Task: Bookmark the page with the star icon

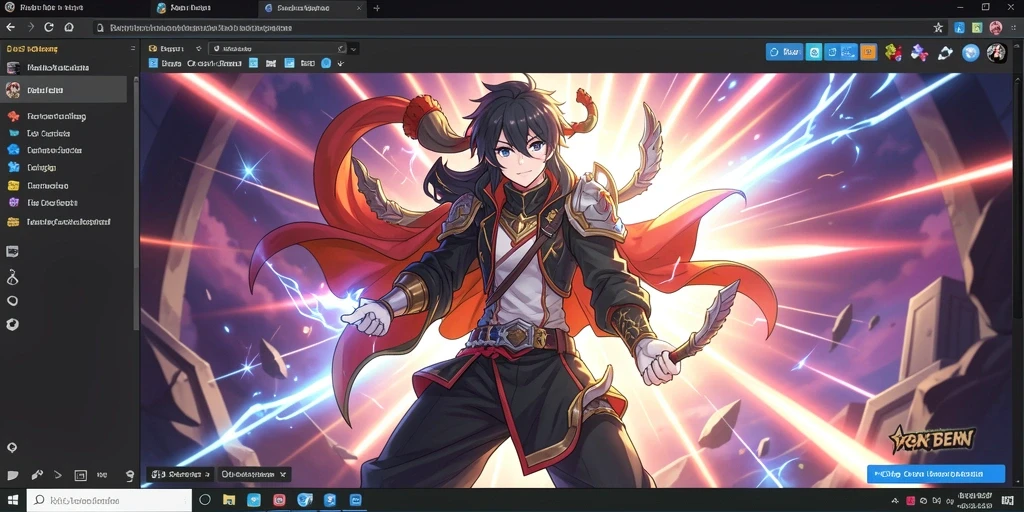Action: 938,27
